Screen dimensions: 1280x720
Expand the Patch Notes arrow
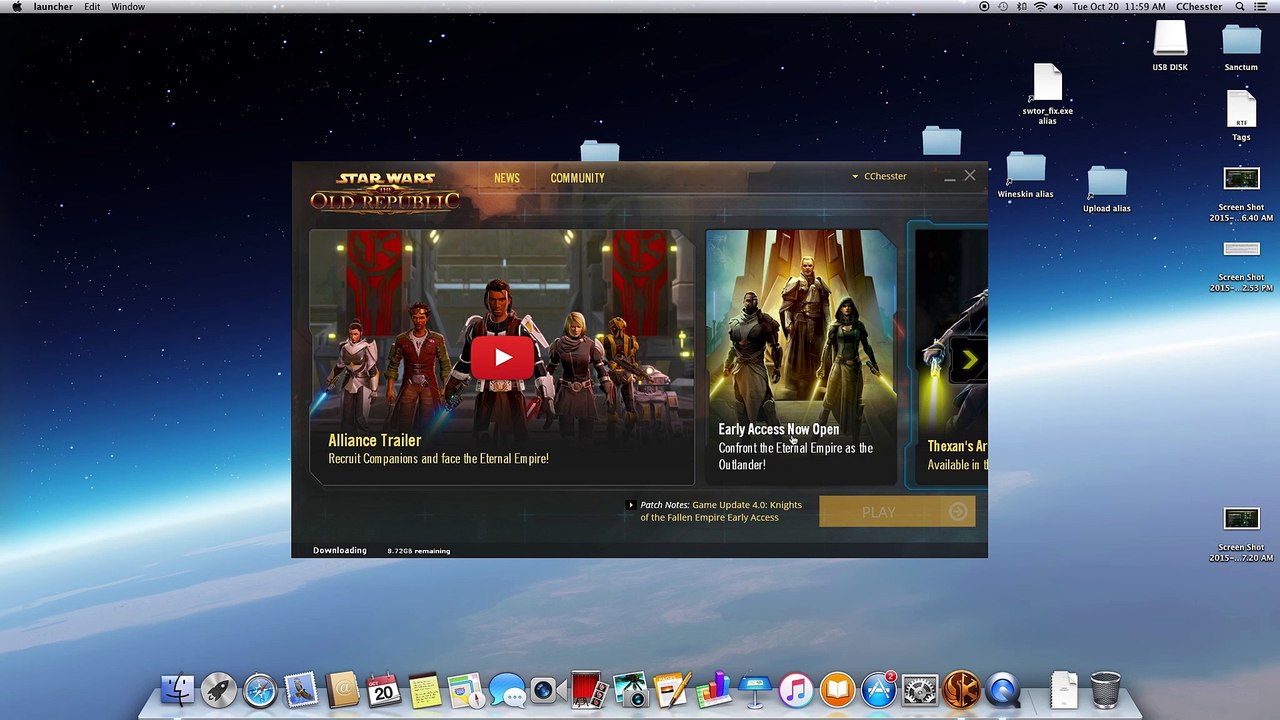point(630,505)
